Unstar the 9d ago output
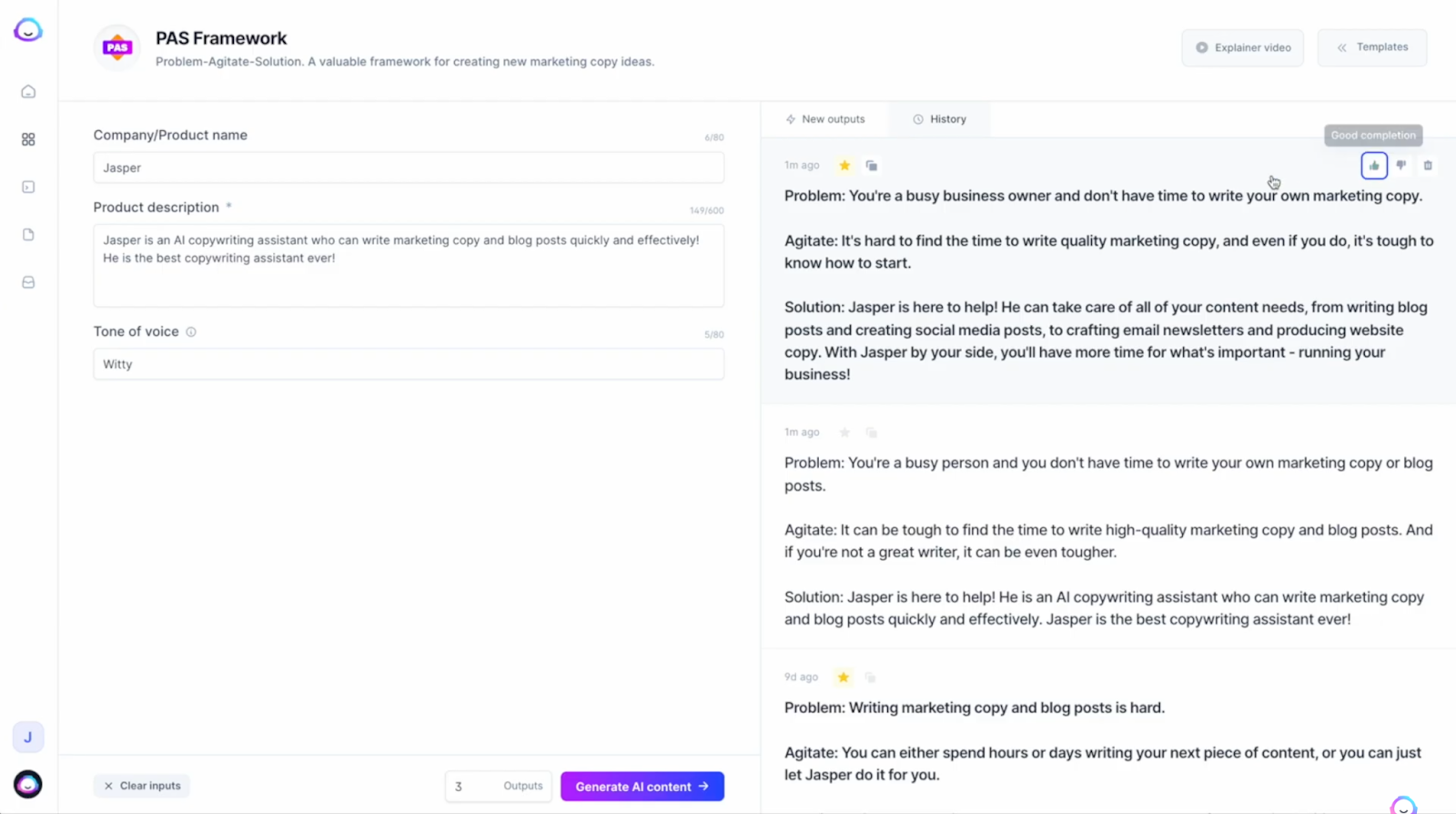 844,677
